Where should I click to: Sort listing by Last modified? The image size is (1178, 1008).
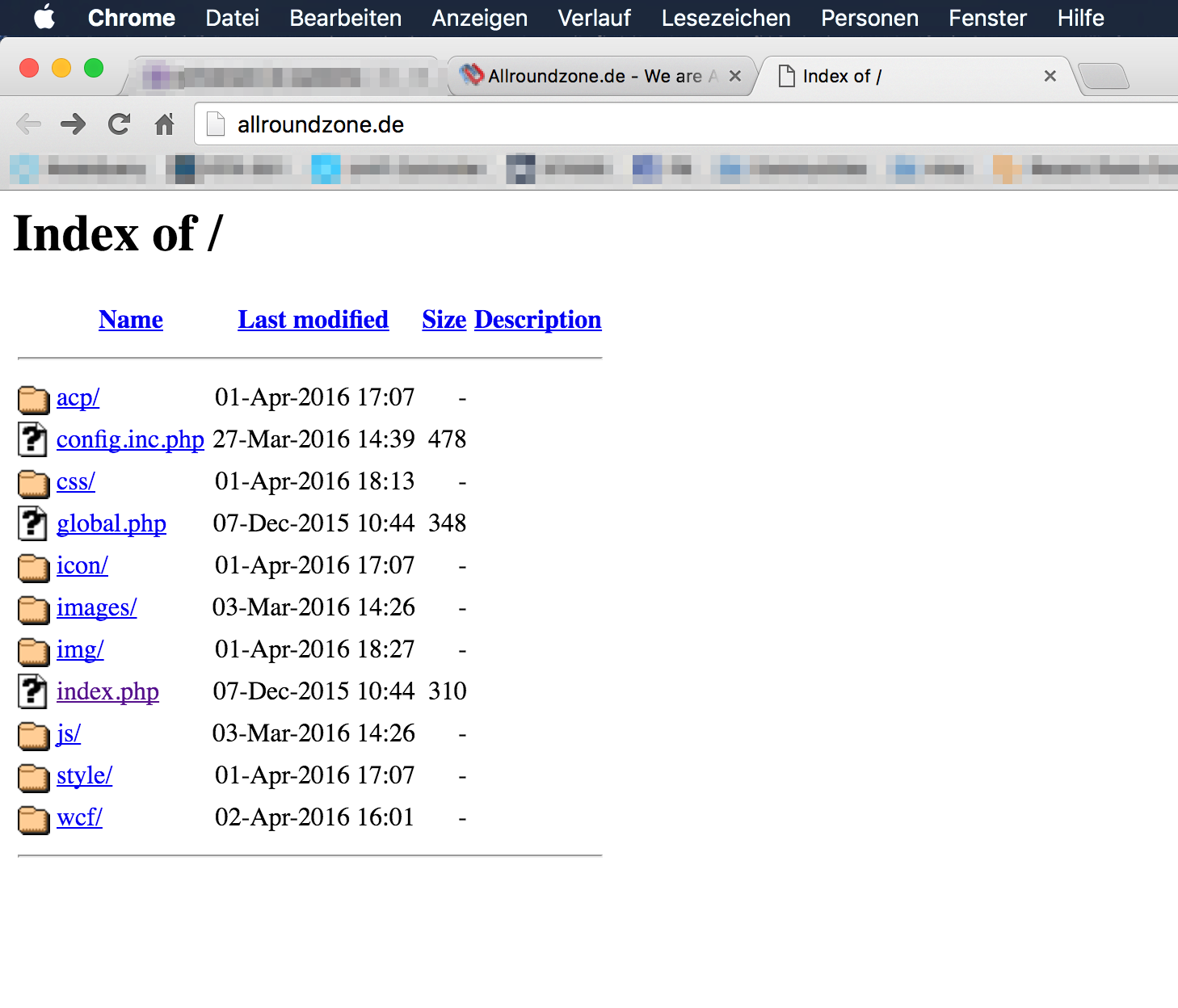click(x=313, y=320)
